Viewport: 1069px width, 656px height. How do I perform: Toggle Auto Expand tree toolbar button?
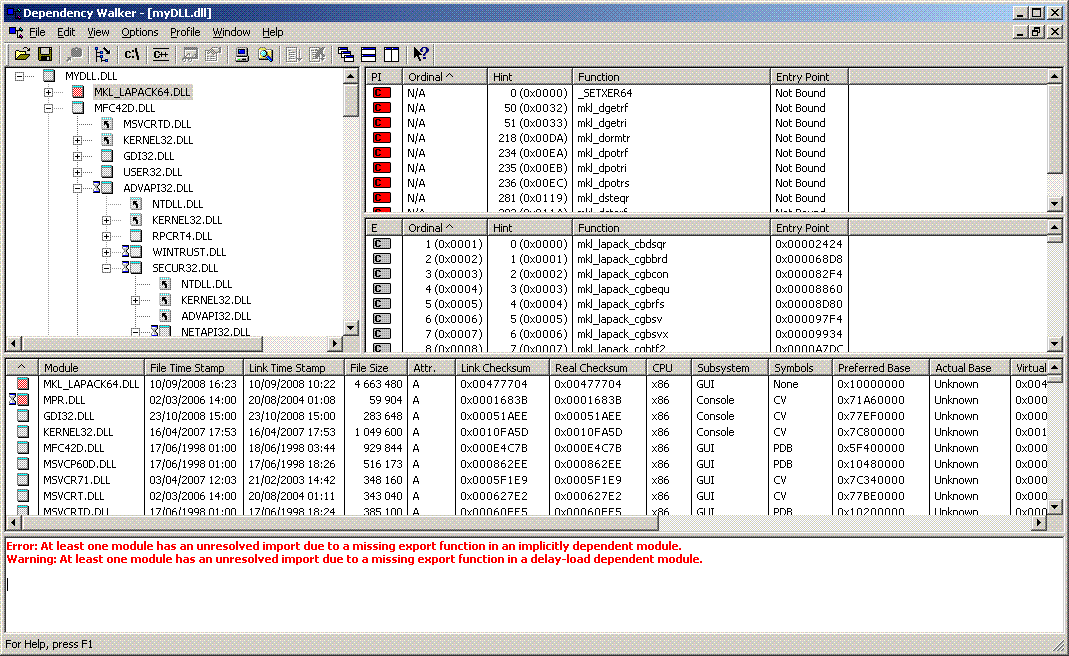click(102, 54)
